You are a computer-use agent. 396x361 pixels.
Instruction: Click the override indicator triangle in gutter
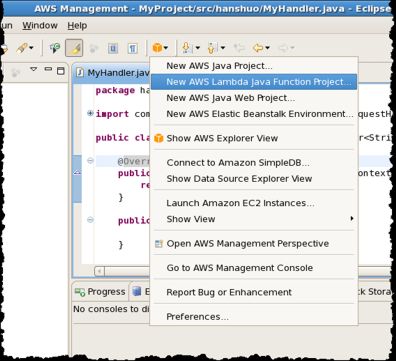pyautogui.click(x=77, y=172)
